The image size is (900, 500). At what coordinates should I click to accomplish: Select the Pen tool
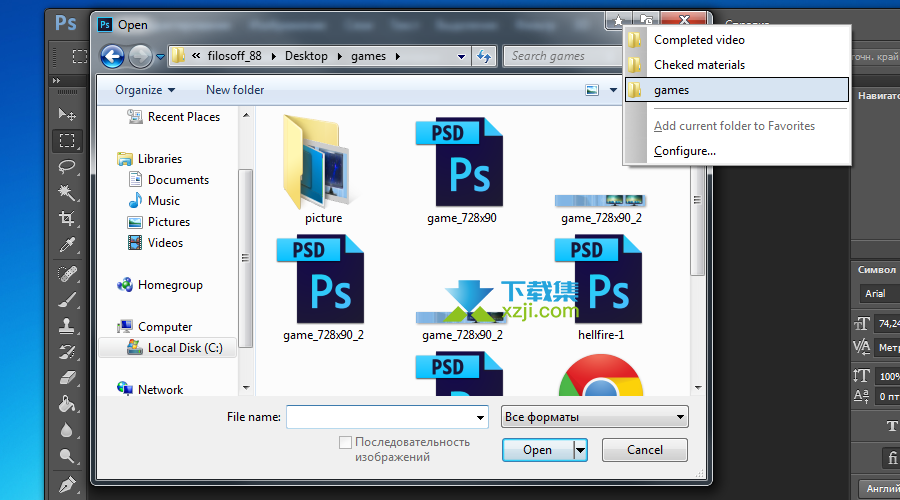pos(67,485)
